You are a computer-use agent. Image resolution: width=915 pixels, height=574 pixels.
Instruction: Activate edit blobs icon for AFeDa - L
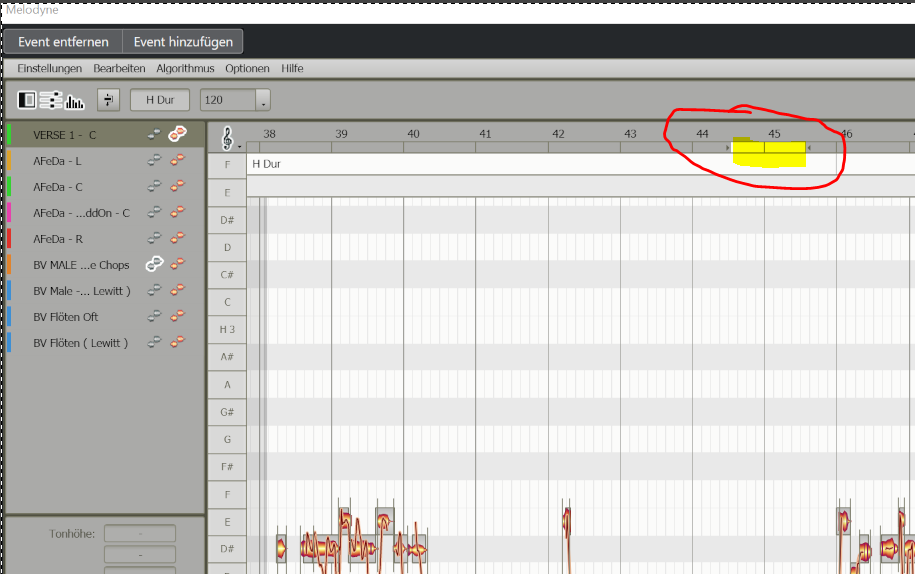(178, 160)
